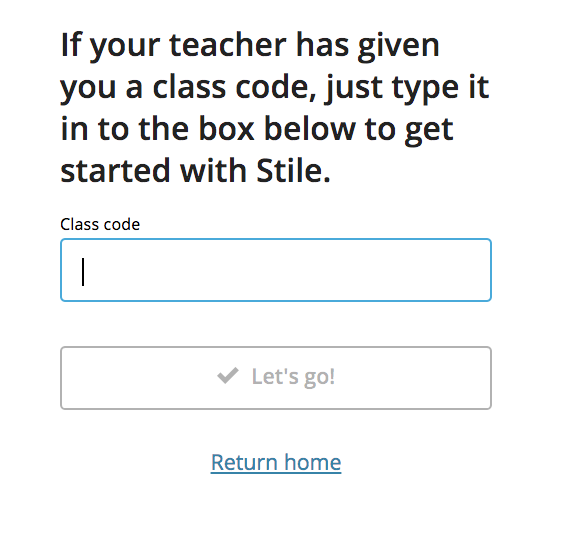Click the gray tick on the submit button

(x=228, y=375)
